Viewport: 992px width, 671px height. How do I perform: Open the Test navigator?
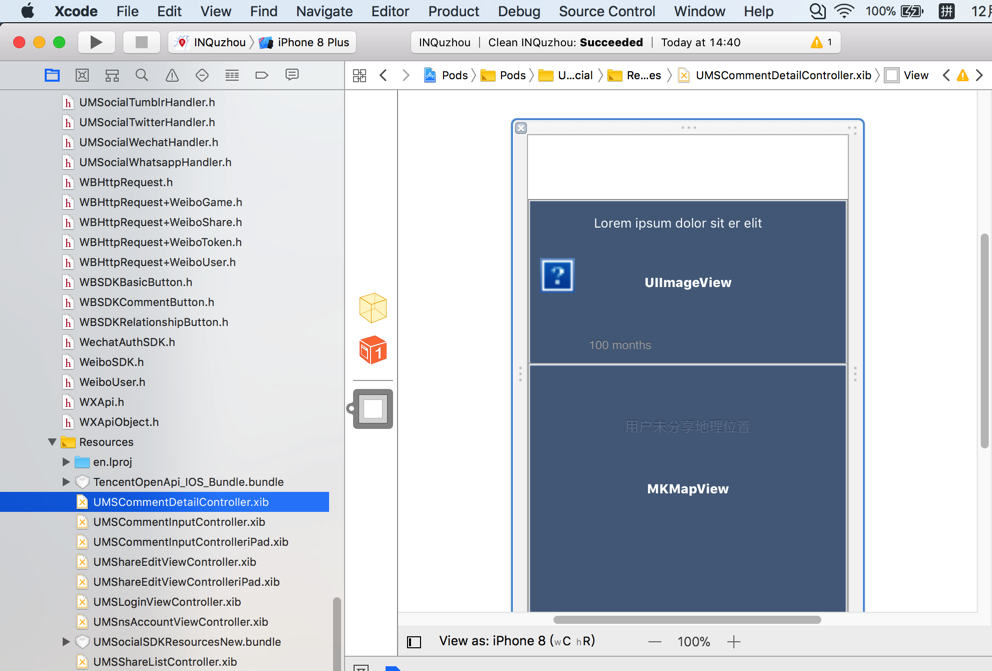(x=202, y=75)
